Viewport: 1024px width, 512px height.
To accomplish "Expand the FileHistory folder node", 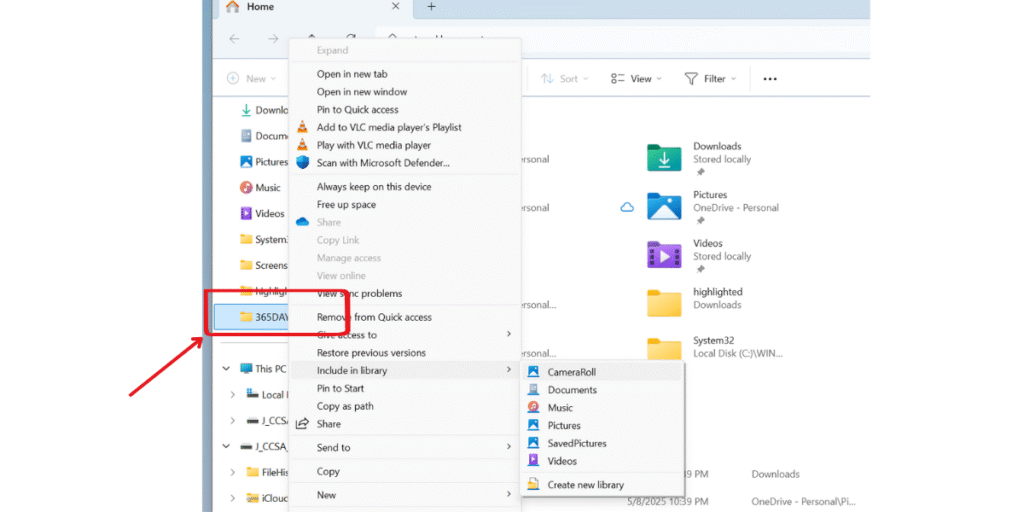I will [232, 472].
